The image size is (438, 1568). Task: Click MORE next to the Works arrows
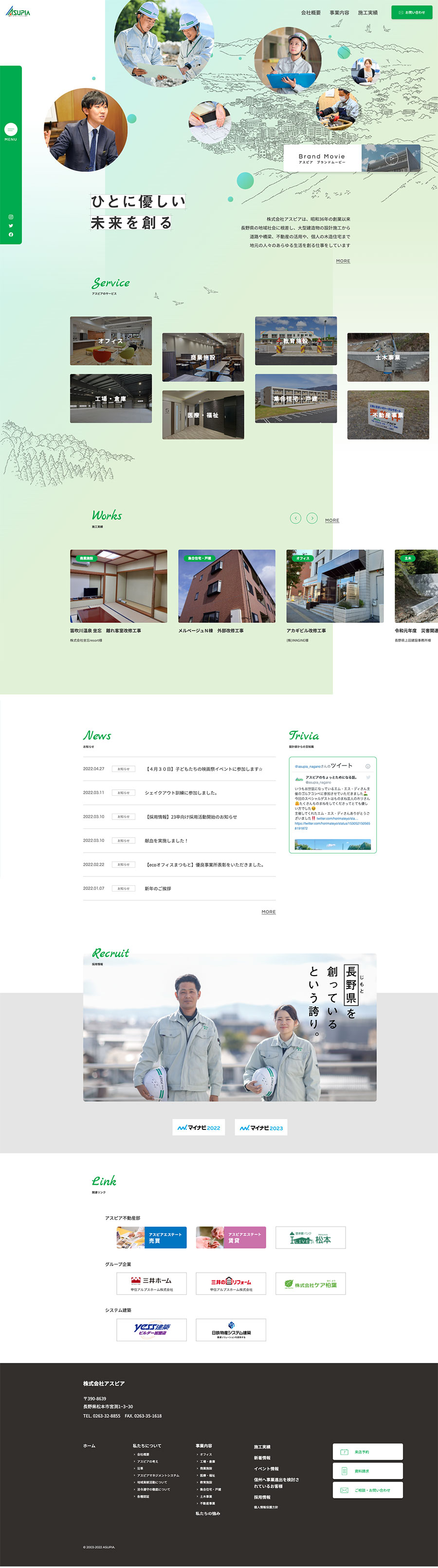coord(332,520)
